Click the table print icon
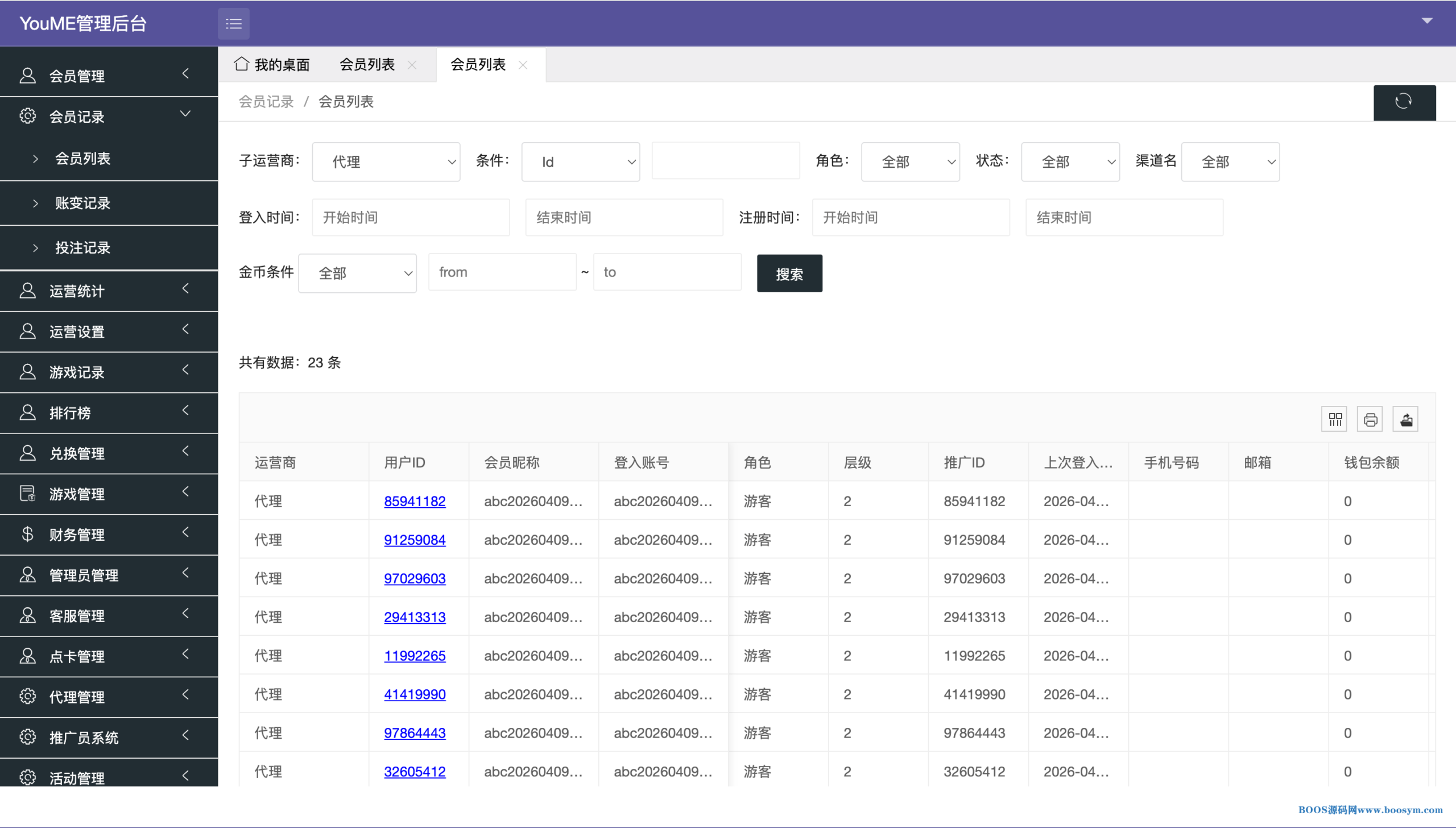This screenshot has height=828, width=1456. click(x=1370, y=420)
